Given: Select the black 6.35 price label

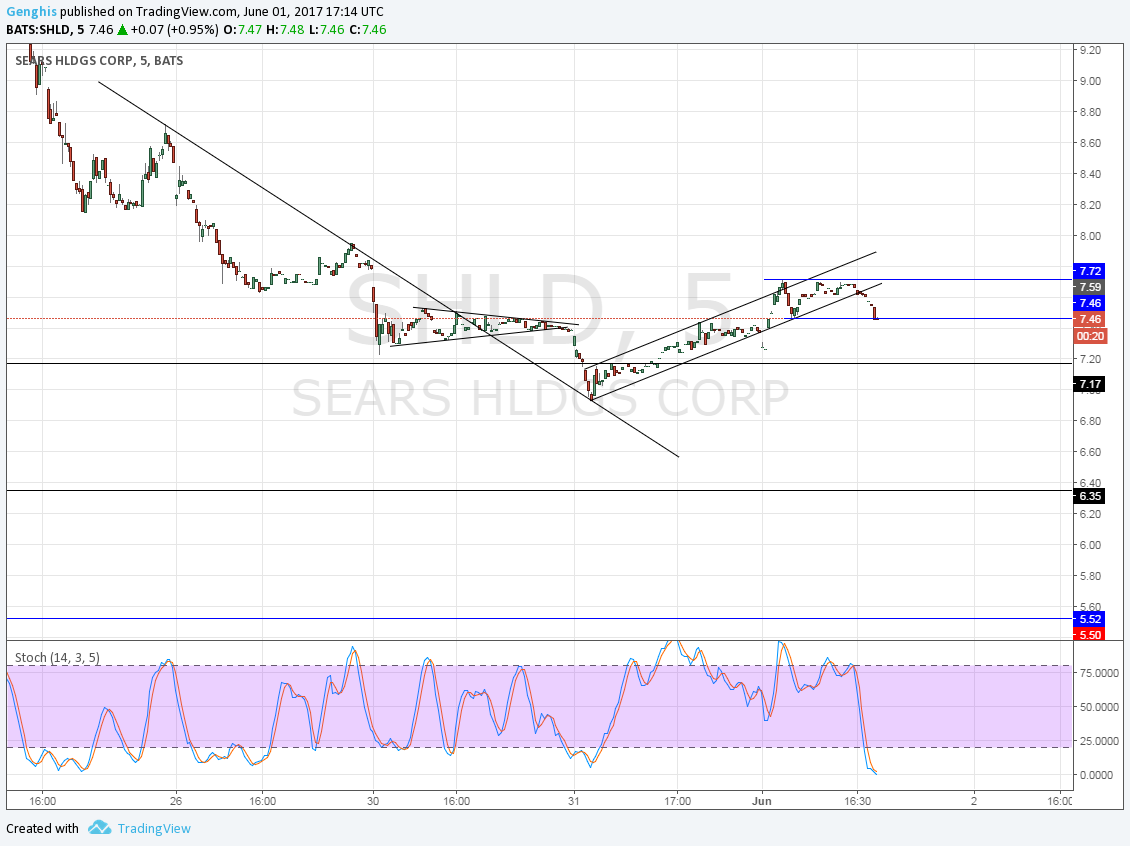Looking at the screenshot, I should click(x=1088, y=496).
